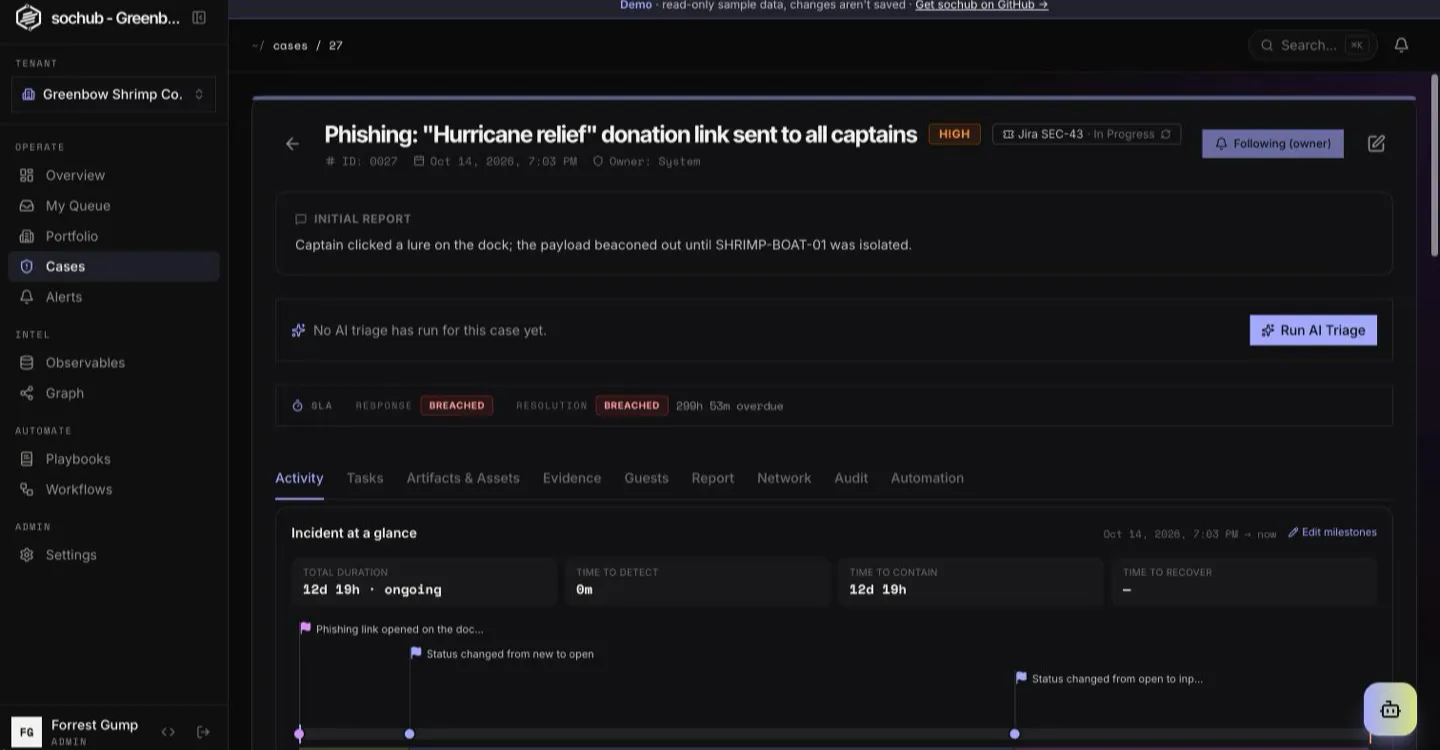Open the Audit tab
This screenshot has height=750, width=1440.
tap(851, 478)
